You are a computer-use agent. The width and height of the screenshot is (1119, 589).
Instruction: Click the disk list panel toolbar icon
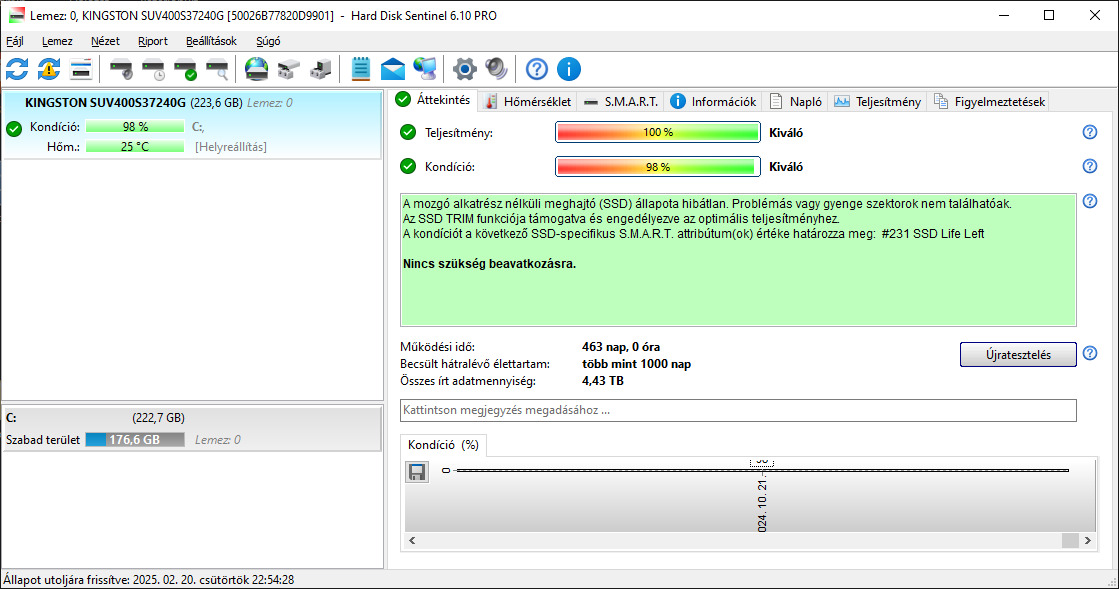coord(81,69)
